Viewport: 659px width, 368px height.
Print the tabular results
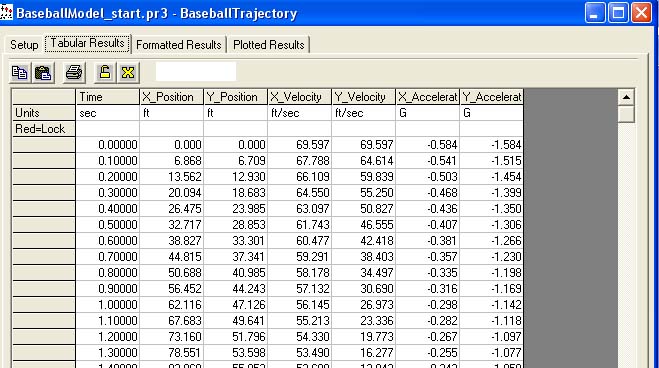pyautogui.click(x=74, y=73)
